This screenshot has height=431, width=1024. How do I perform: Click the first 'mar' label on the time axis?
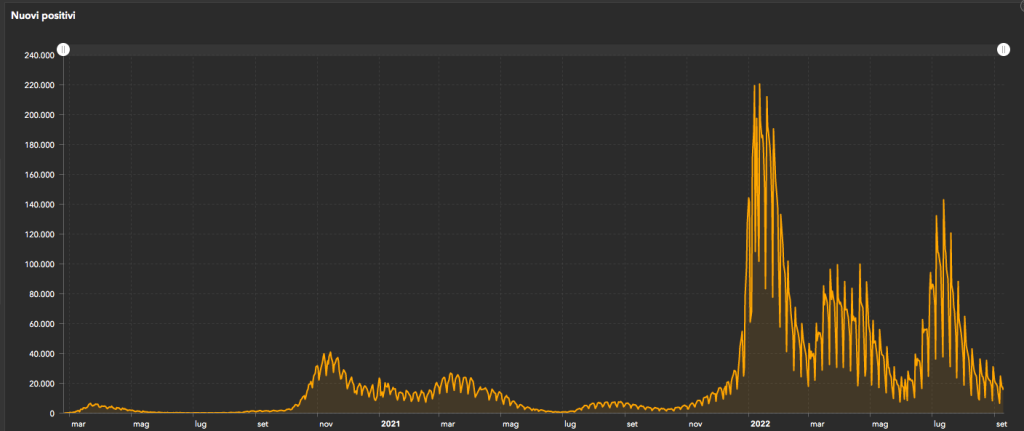pos(78,423)
